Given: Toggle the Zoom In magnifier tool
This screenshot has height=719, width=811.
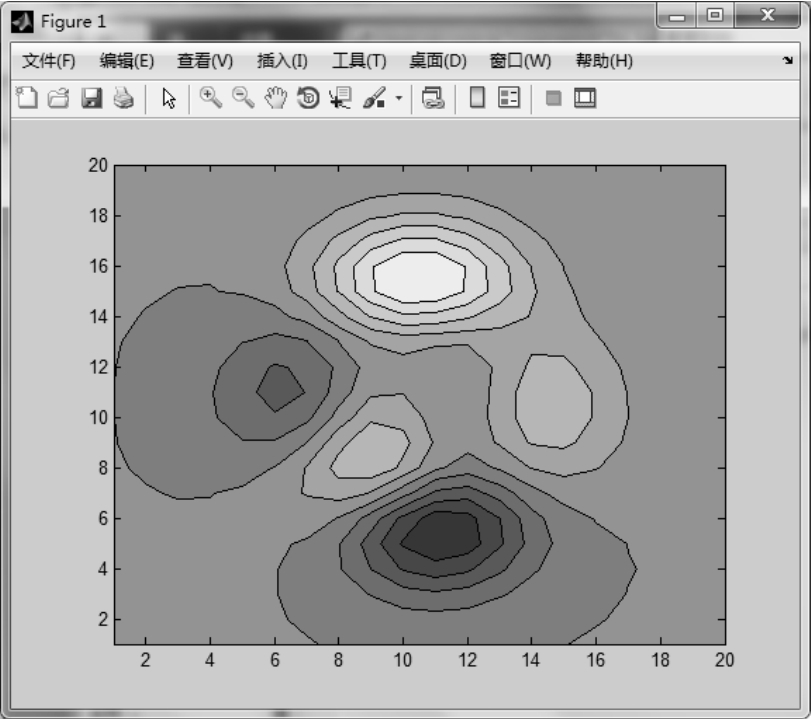Looking at the screenshot, I should [x=210, y=98].
